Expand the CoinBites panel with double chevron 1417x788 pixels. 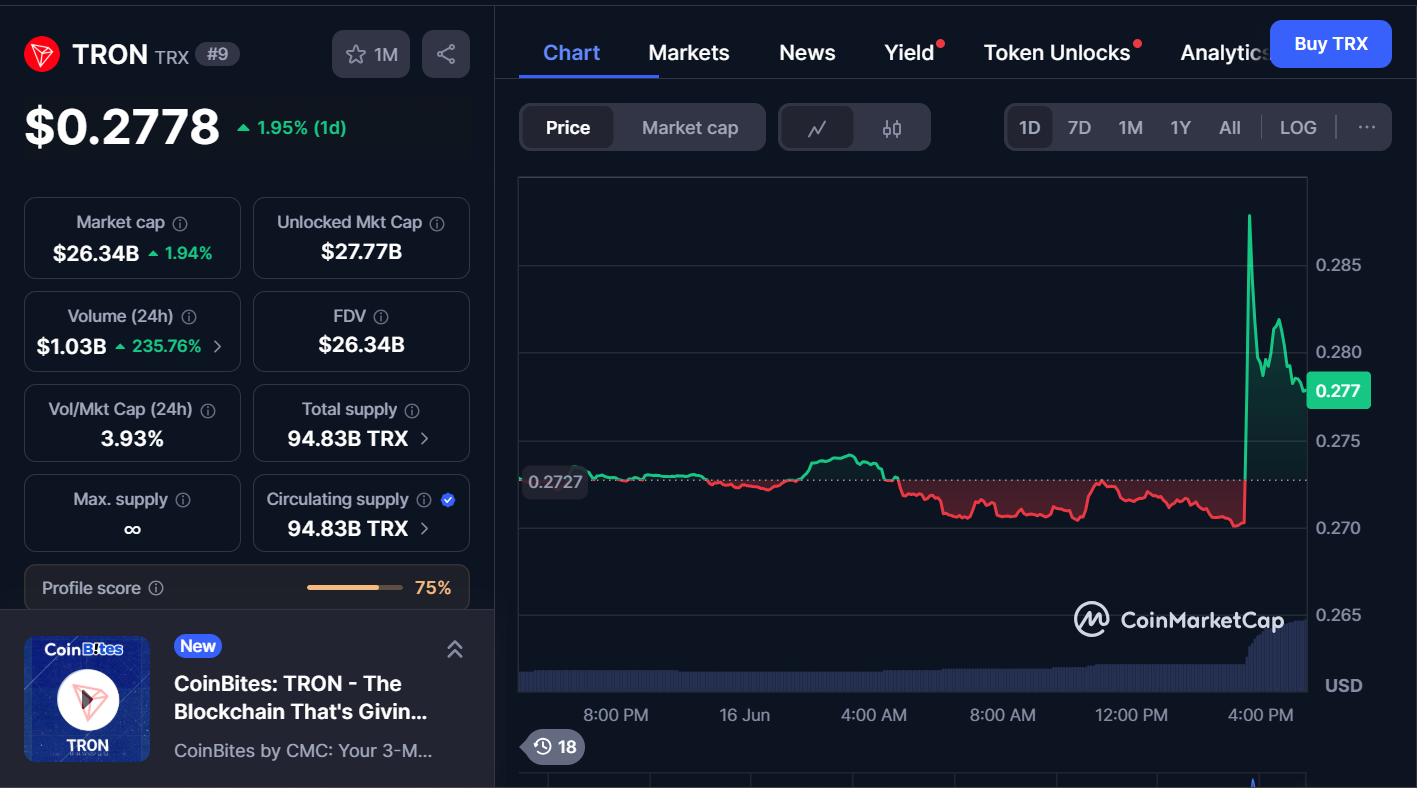point(454,650)
